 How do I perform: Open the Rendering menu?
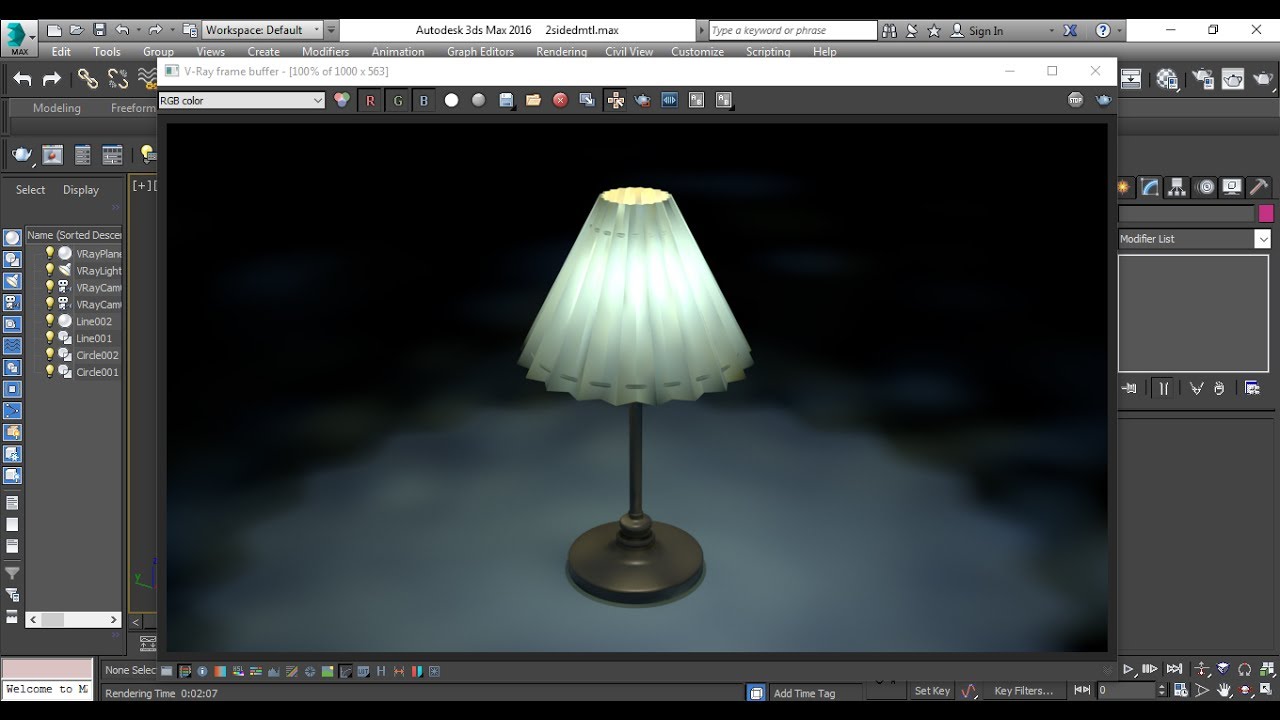560,52
